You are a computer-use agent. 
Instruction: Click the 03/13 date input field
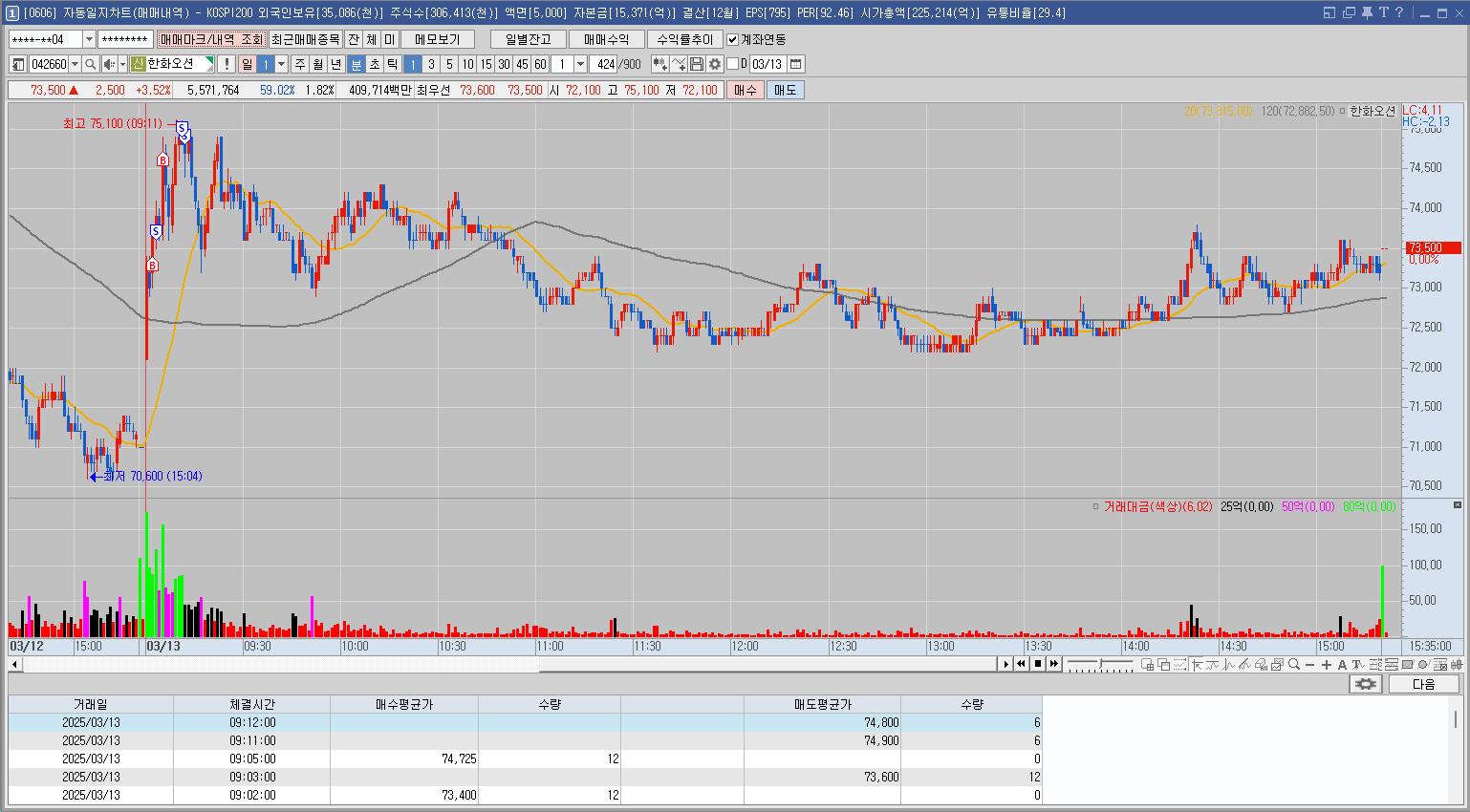[767, 64]
